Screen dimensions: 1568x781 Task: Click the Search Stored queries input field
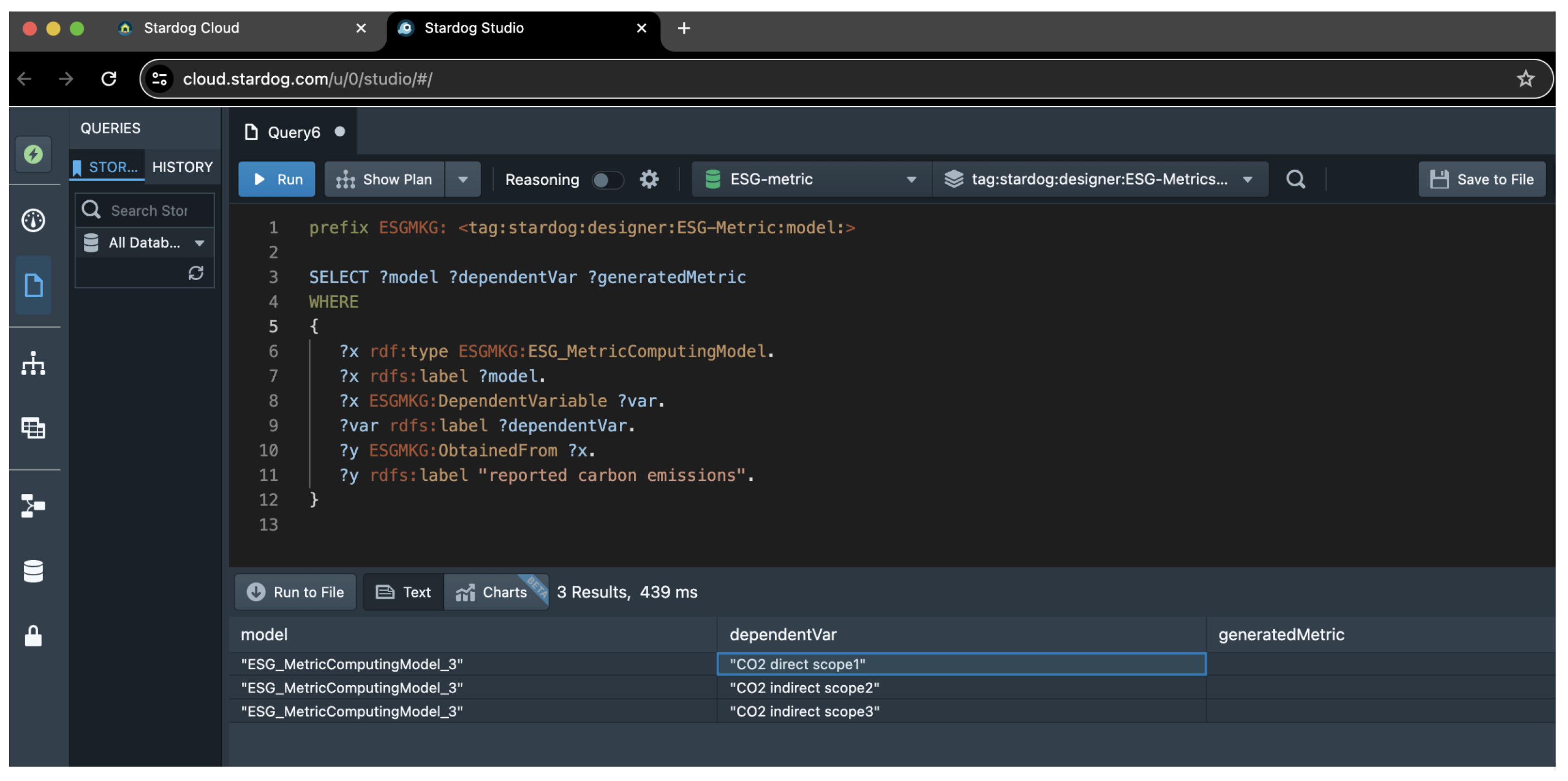[x=149, y=210]
